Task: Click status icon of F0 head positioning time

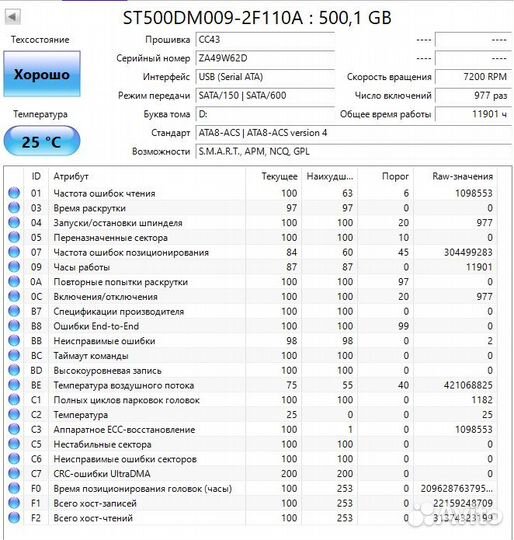Action: coord(14,488)
